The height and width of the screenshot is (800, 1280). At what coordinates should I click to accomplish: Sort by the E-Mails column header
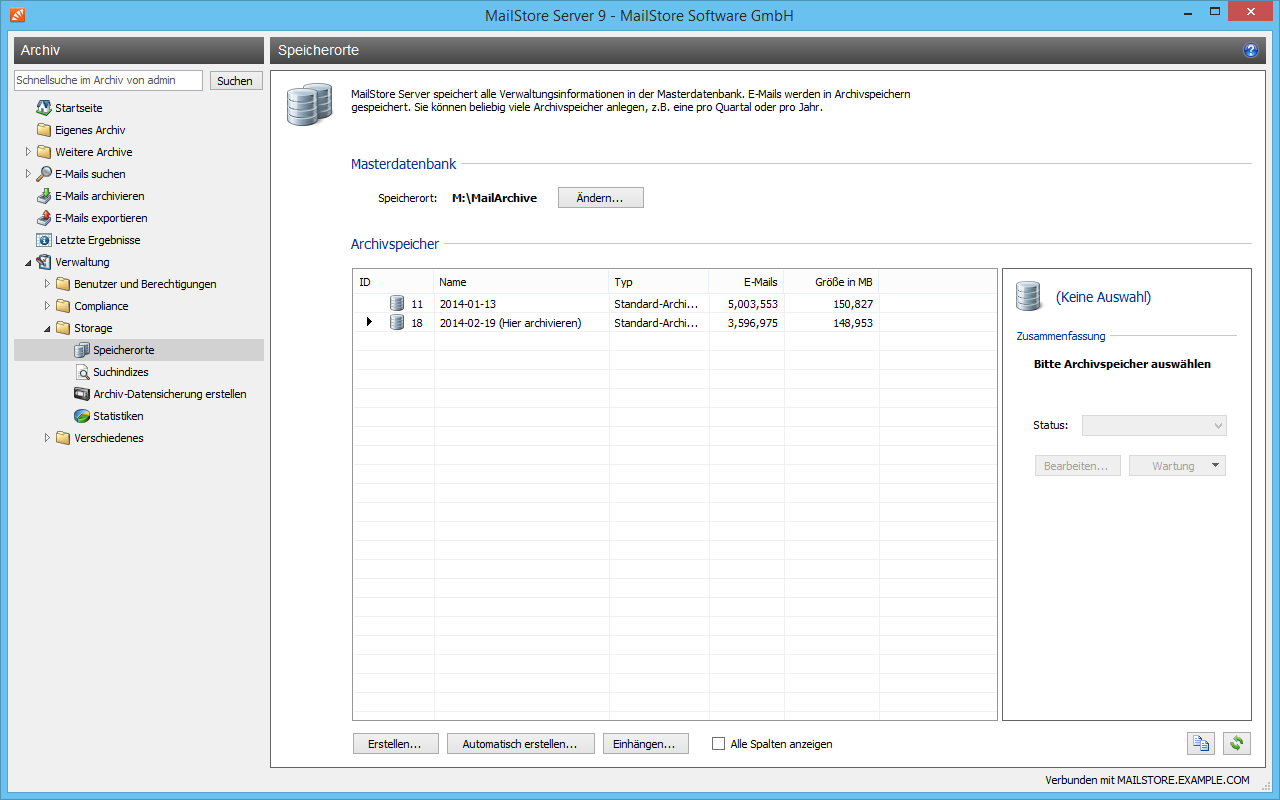pos(746,282)
